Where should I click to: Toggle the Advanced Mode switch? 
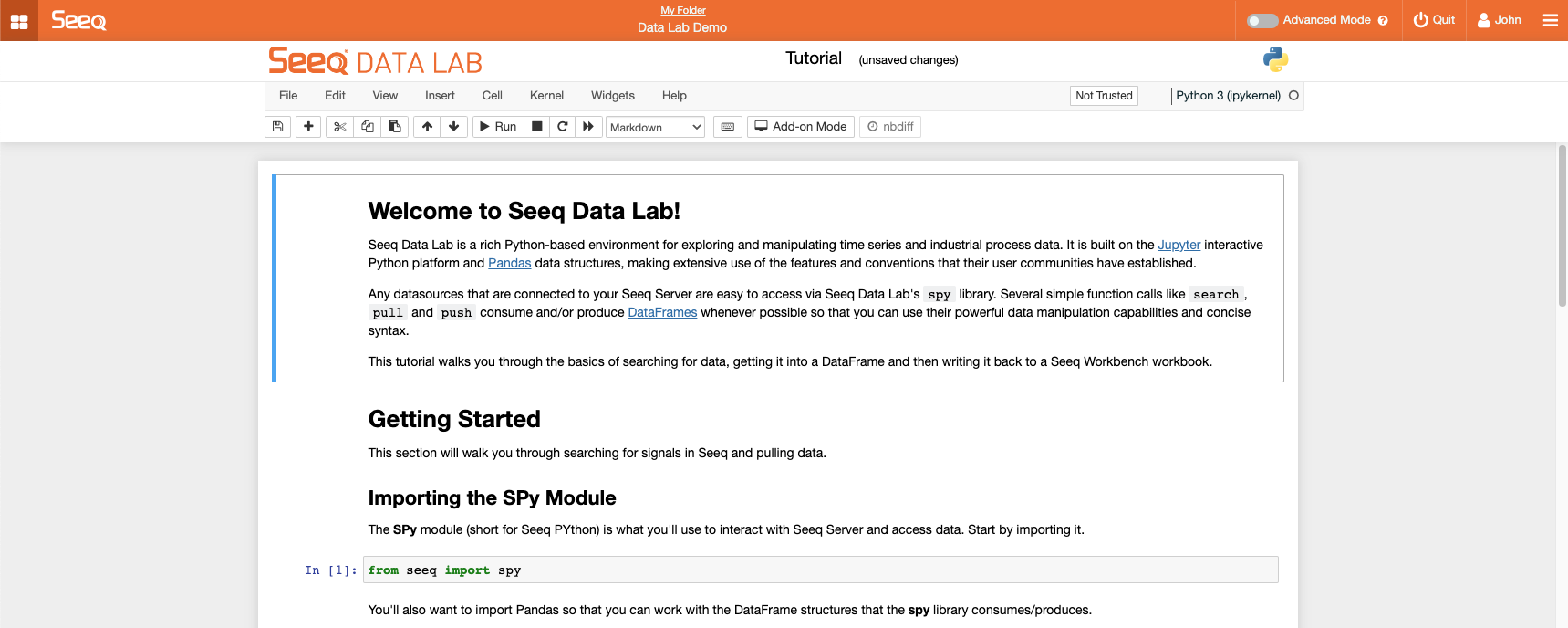tap(1262, 20)
